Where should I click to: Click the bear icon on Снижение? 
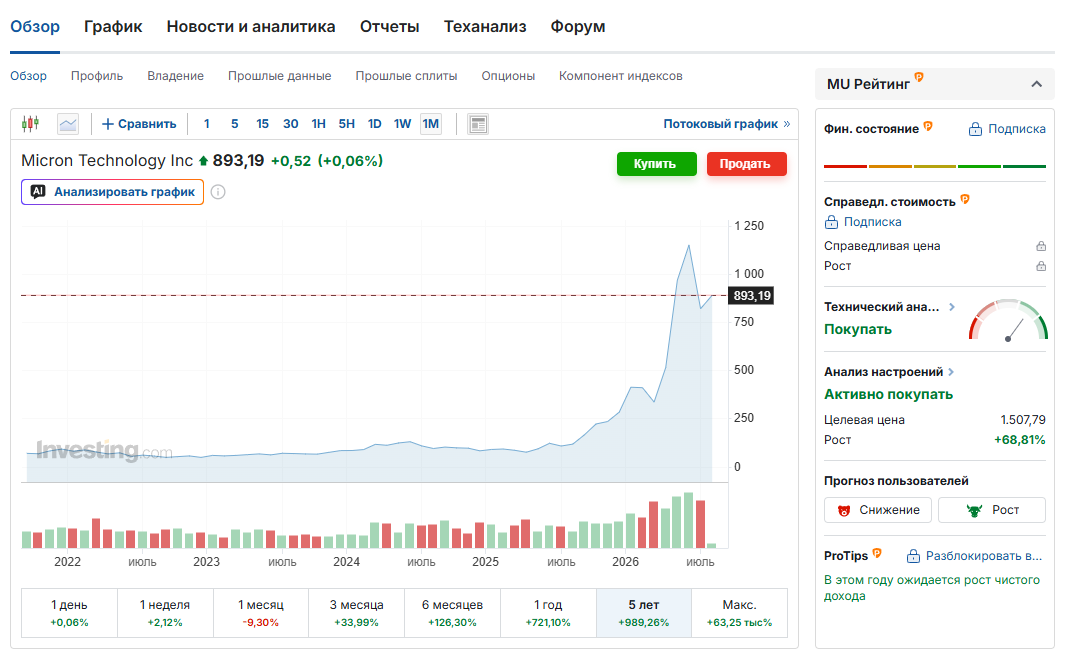845,511
